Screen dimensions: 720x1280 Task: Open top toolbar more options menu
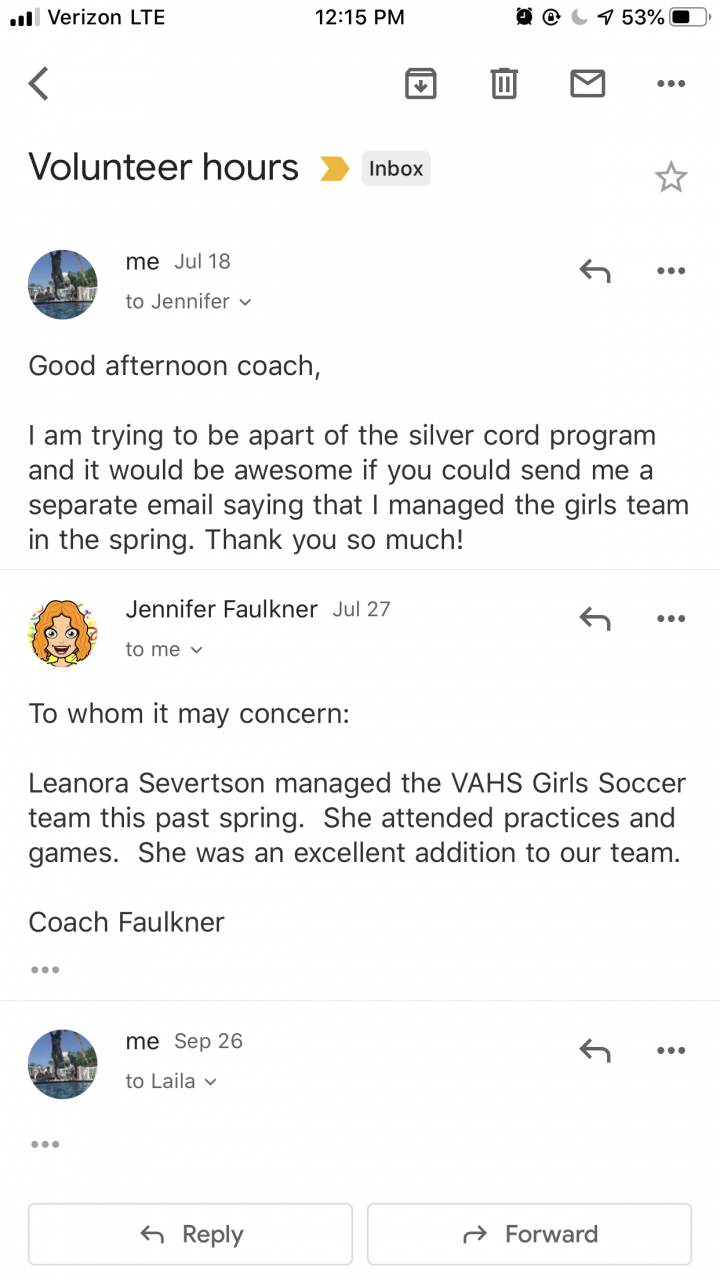click(671, 84)
